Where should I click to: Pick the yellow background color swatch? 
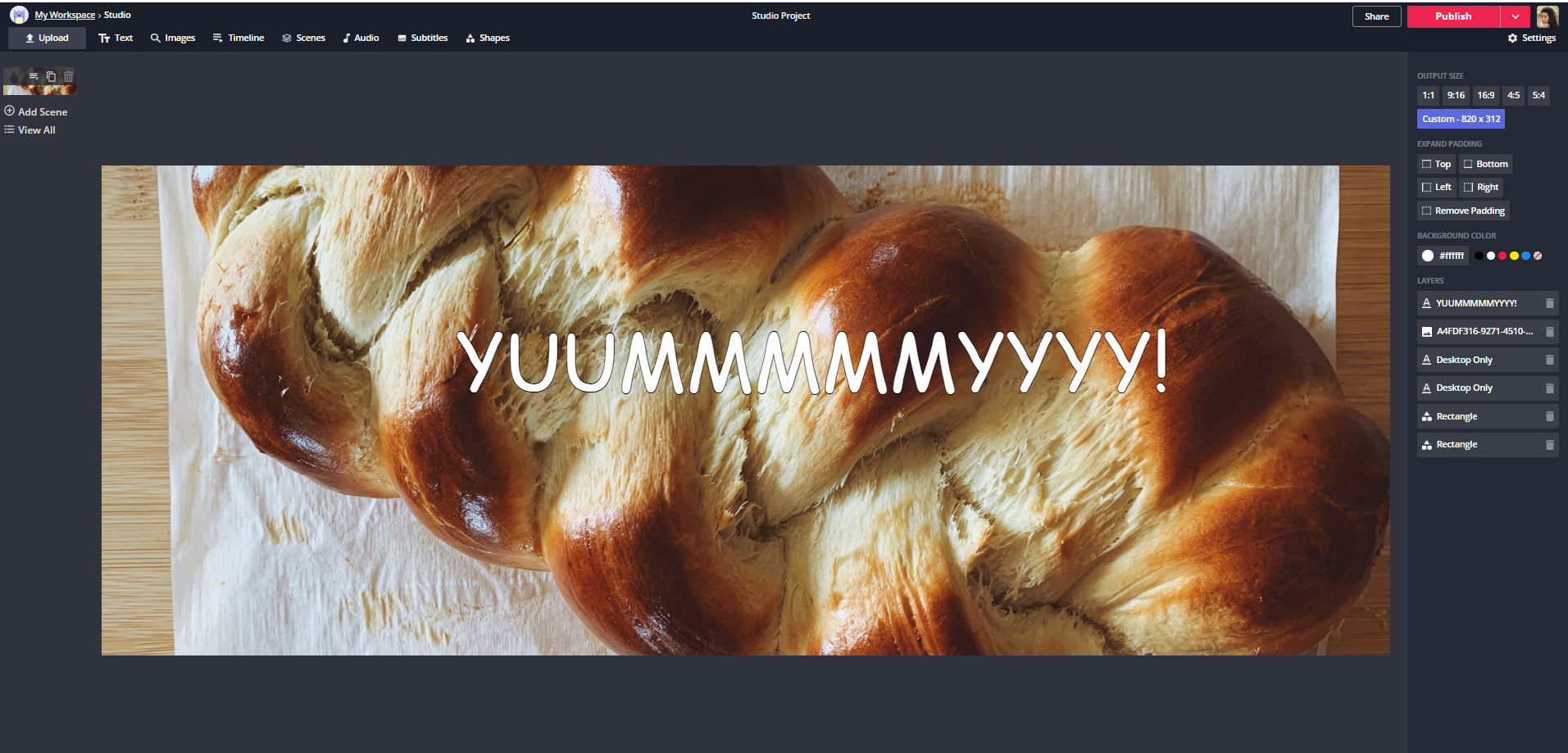[x=1514, y=256]
